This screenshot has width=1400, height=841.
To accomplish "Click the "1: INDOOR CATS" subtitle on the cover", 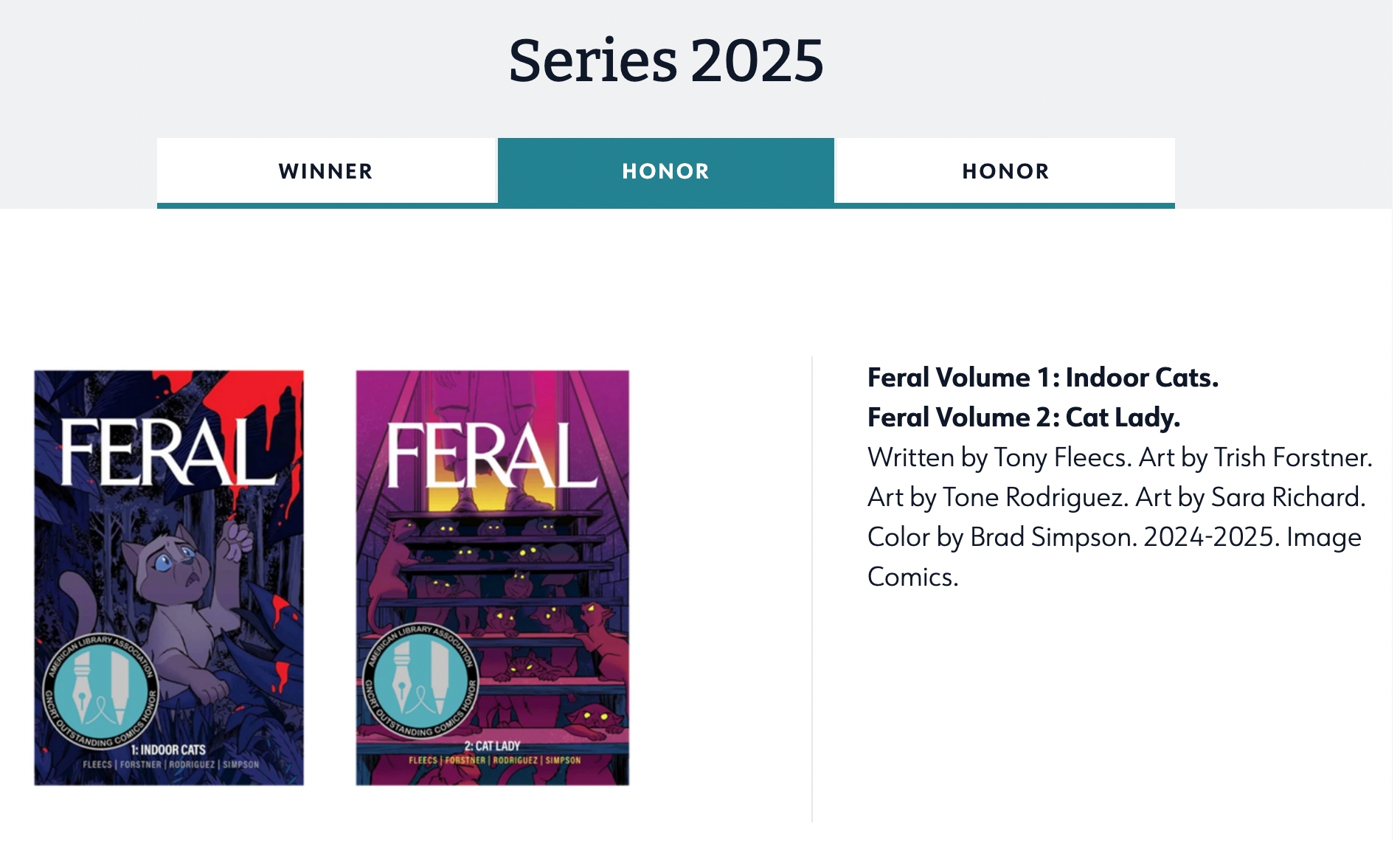I will [168, 750].
